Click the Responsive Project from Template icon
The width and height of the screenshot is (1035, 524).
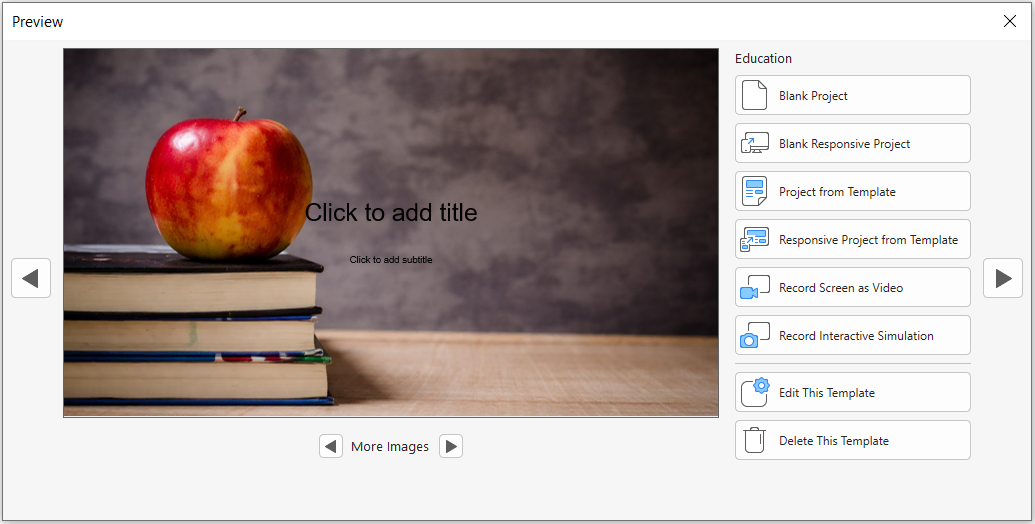point(754,240)
